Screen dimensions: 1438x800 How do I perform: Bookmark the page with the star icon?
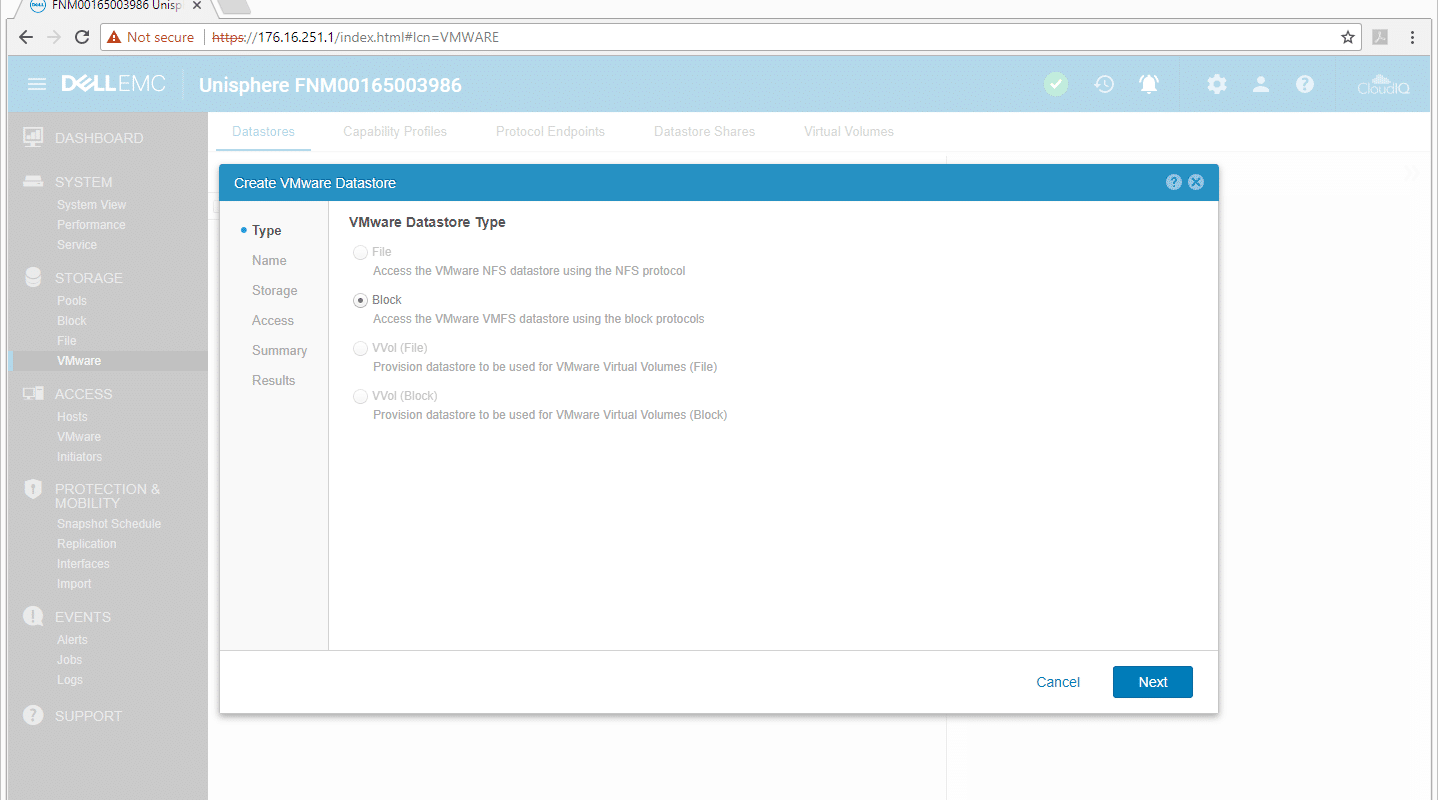pos(1348,37)
